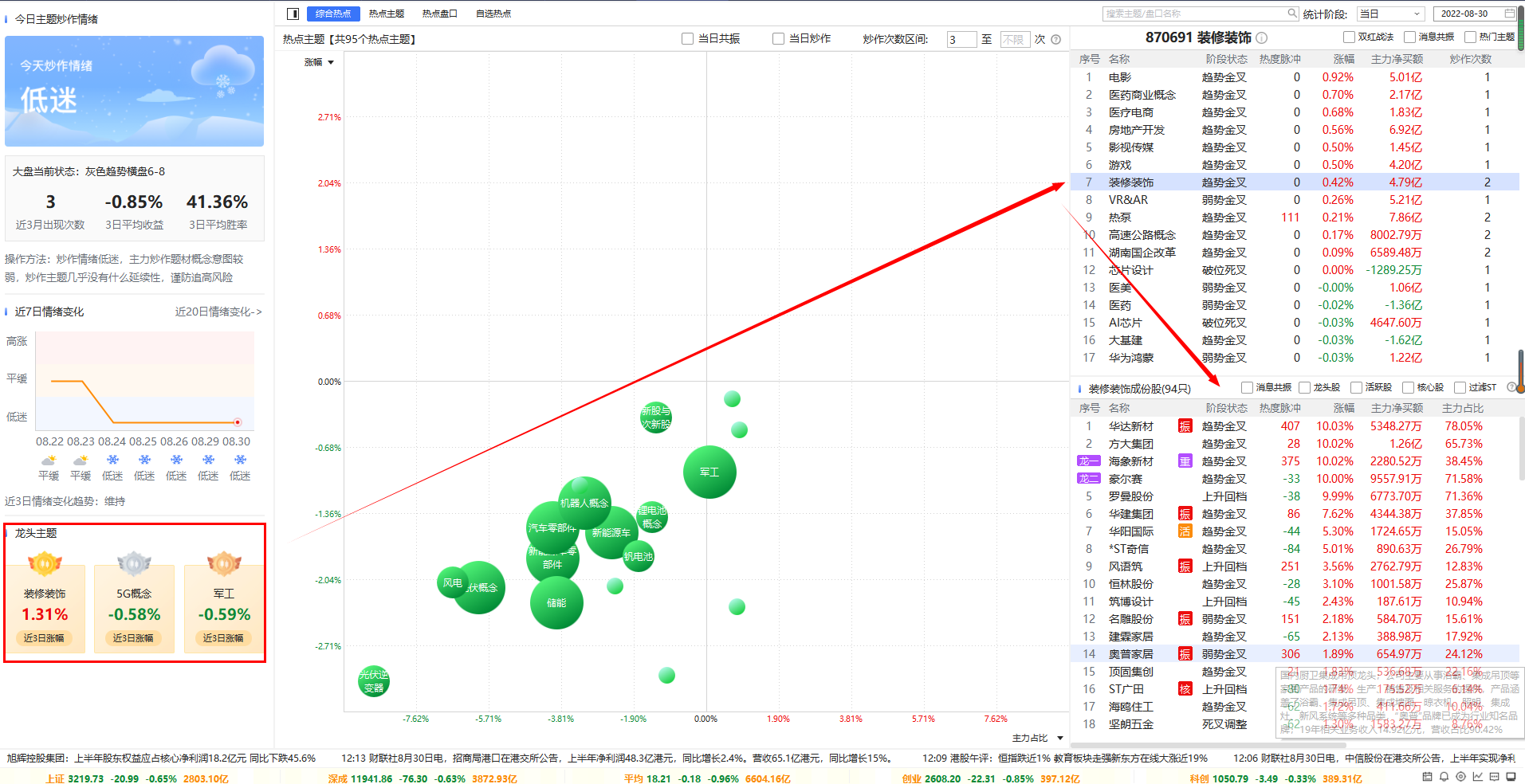Click the search magnifier icon
Image resolution: width=1525 pixels, height=784 pixels.
[1292, 14]
